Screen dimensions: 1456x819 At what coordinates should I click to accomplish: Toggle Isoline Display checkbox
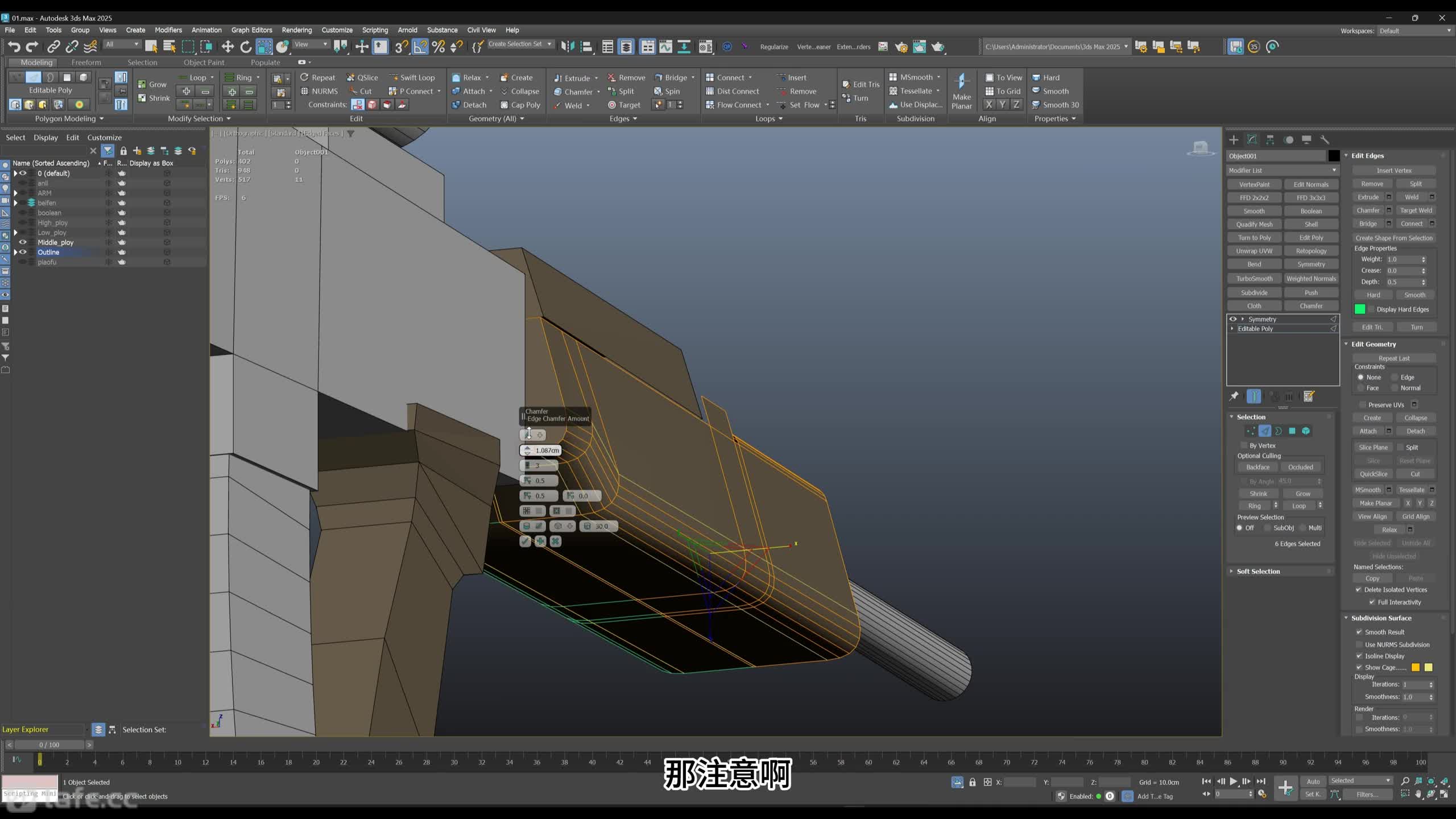tap(1359, 656)
